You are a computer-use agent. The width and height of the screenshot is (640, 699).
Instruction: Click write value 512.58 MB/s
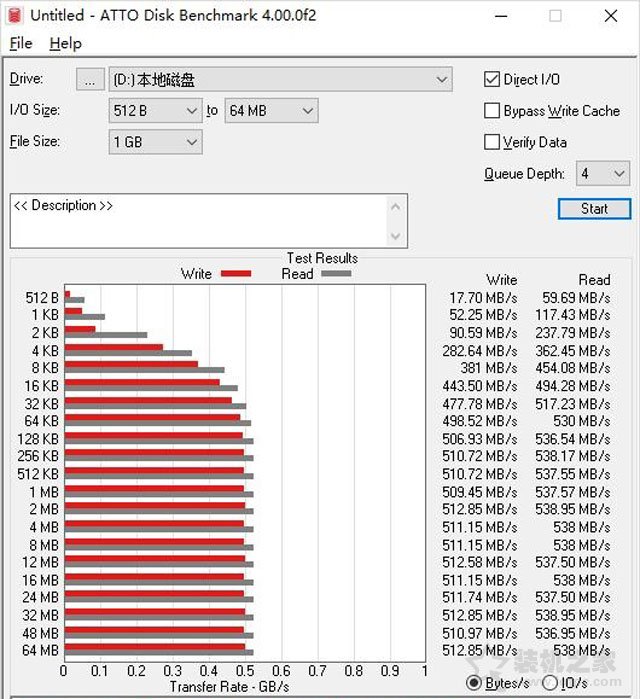(x=480, y=563)
